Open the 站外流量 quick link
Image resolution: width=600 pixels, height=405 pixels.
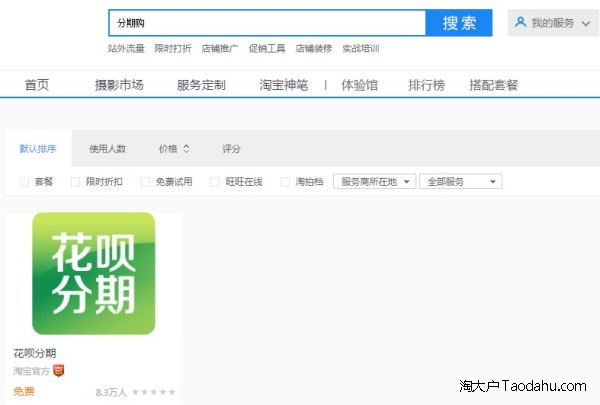click(x=126, y=49)
